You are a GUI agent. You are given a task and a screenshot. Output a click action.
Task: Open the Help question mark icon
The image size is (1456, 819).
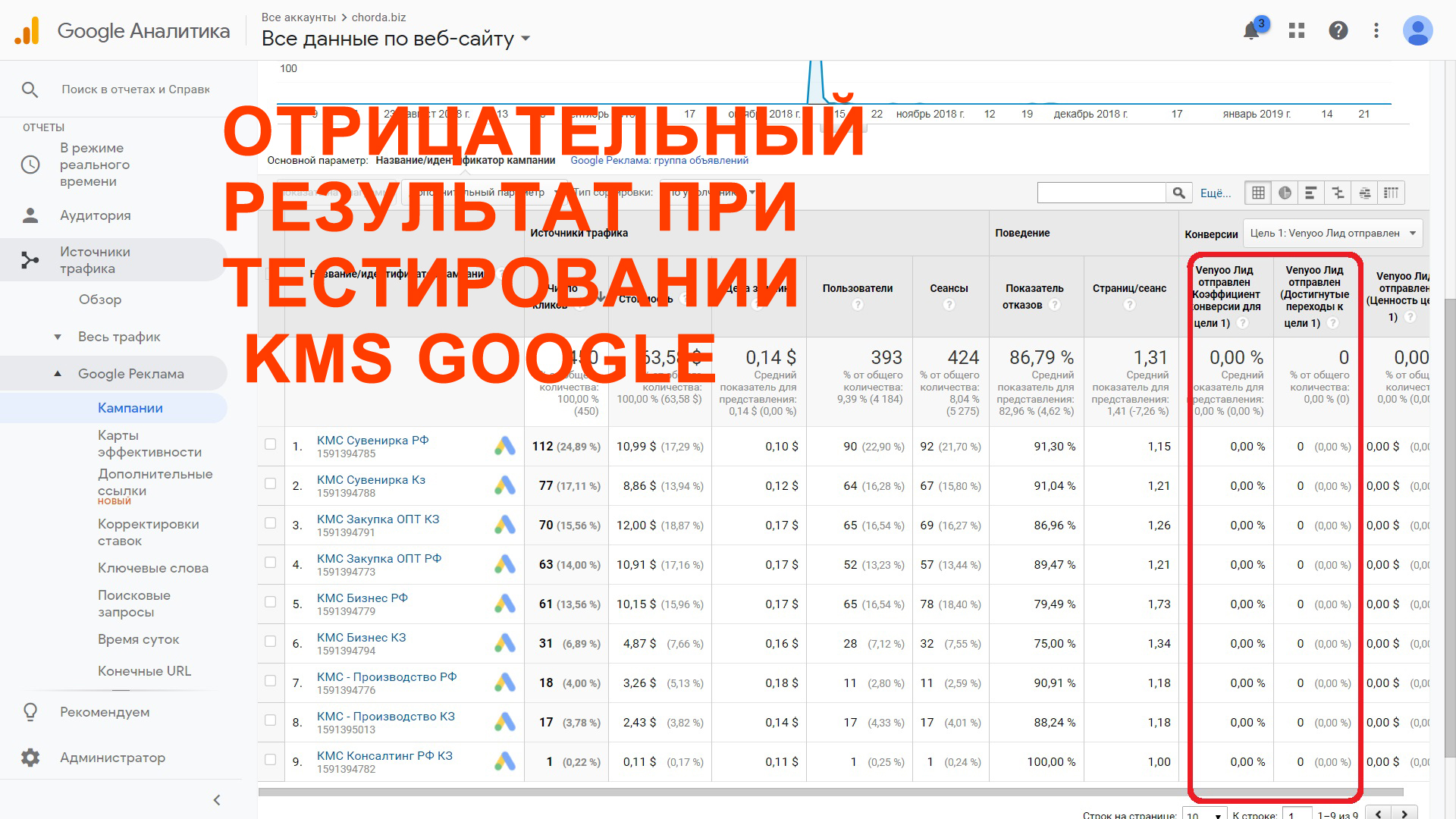1338,30
